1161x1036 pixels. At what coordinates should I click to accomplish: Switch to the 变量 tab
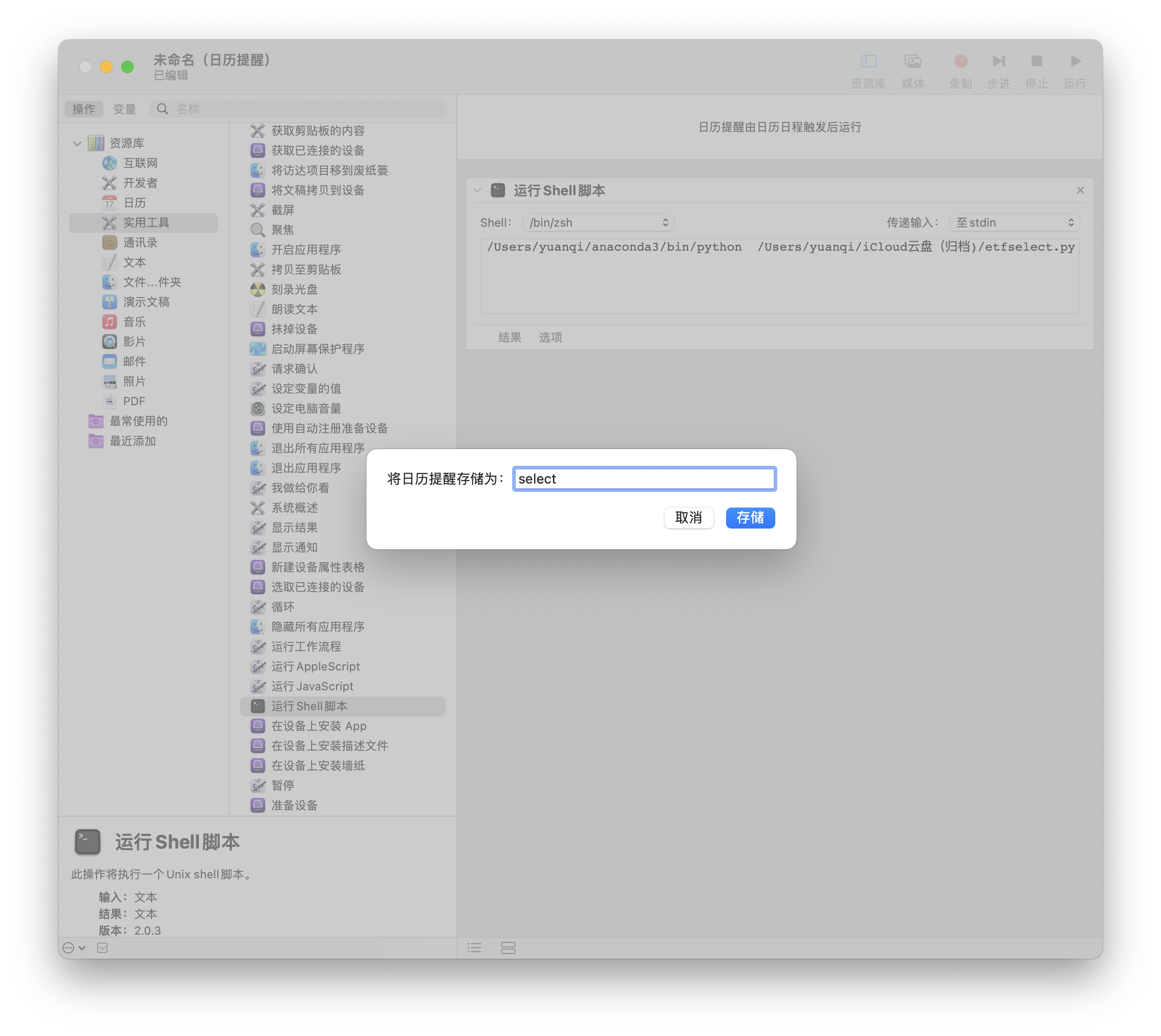pyautogui.click(x=124, y=109)
